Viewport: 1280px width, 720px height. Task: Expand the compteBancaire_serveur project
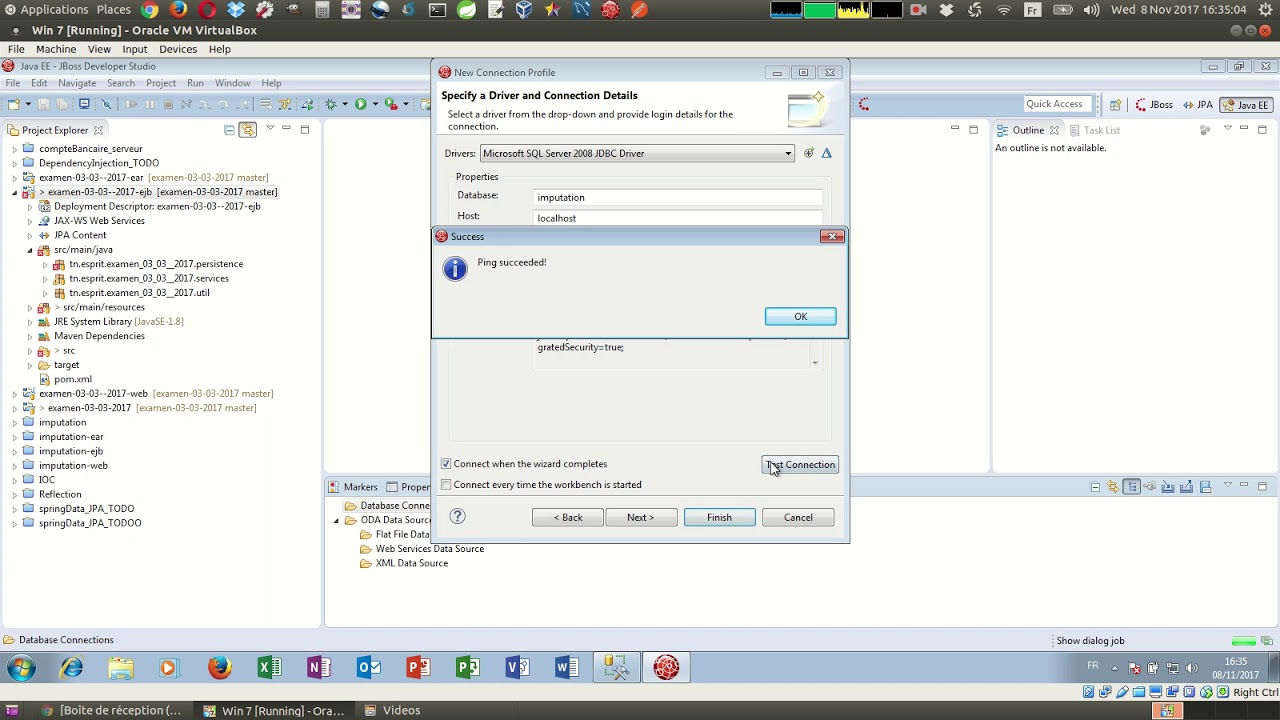click(x=15, y=149)
